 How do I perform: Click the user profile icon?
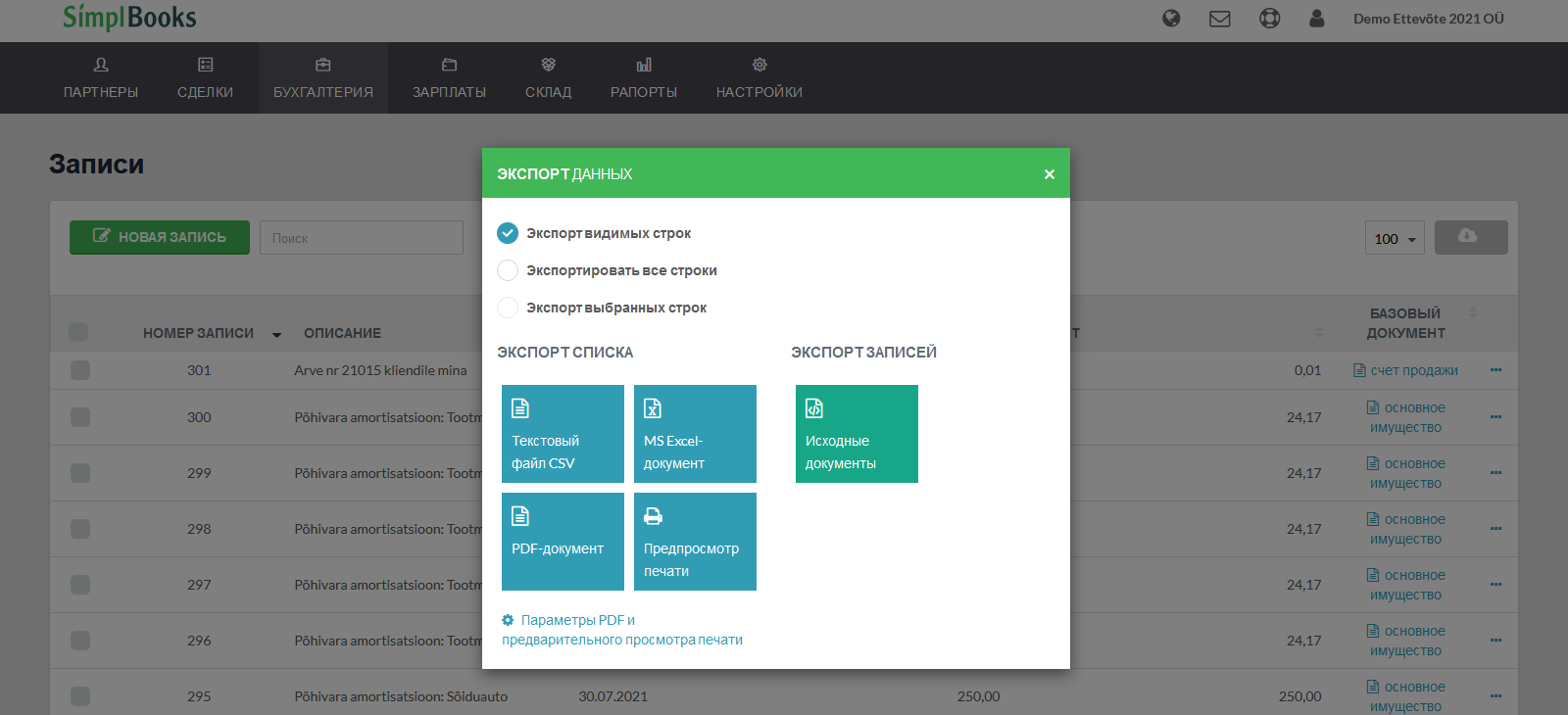tap(1317, 19)
